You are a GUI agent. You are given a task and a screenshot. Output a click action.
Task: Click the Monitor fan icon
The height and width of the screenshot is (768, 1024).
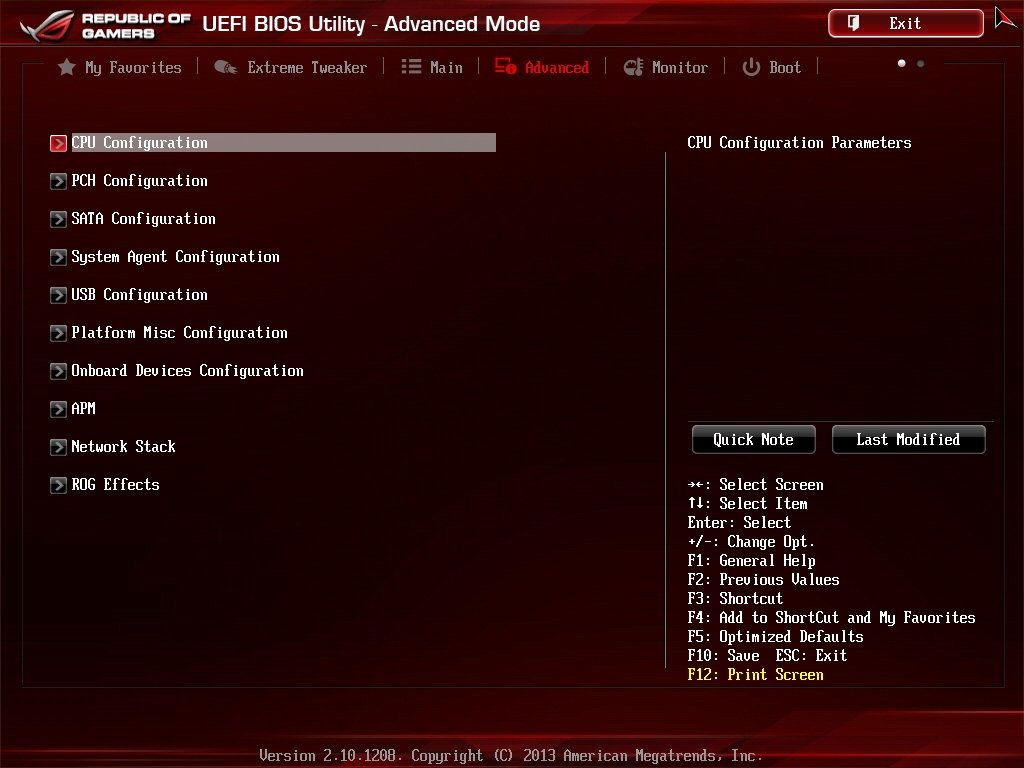(633, 67)
